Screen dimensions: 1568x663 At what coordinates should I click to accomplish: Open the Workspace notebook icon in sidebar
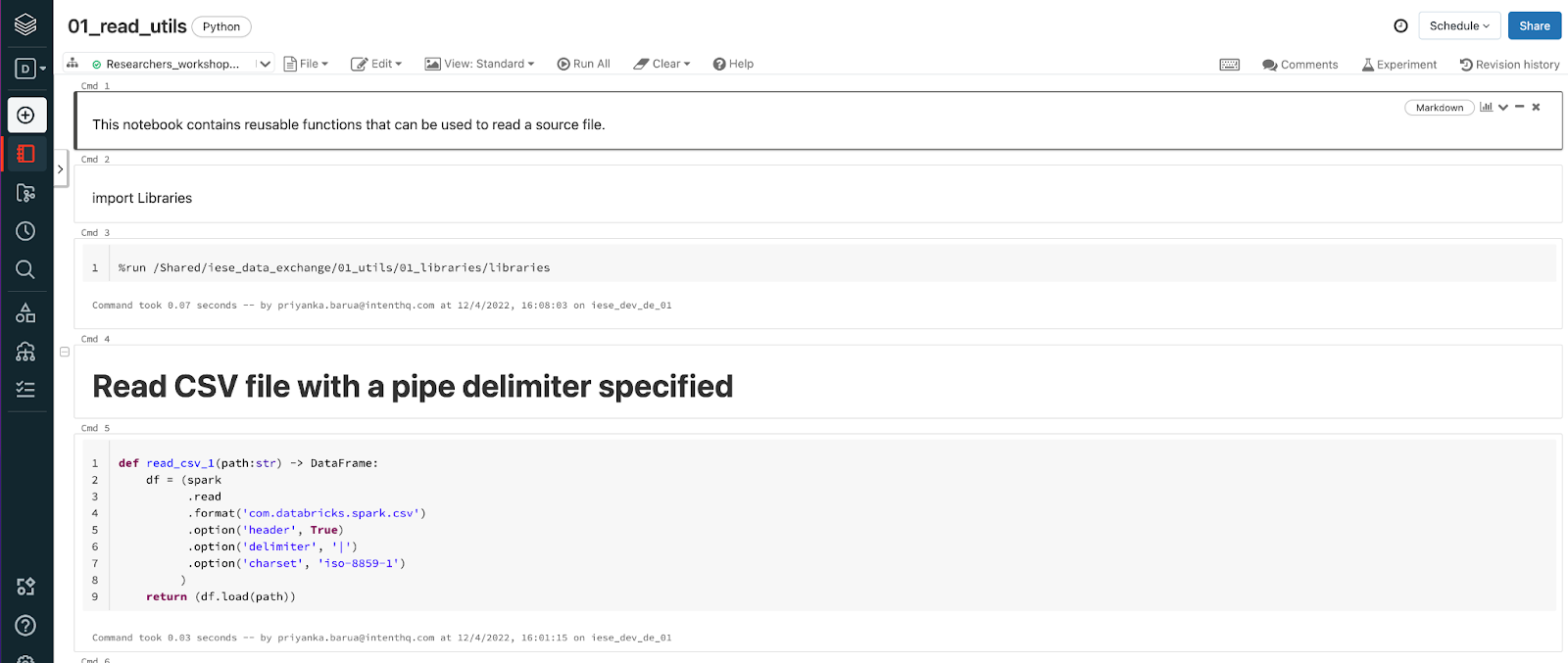[x=26, y=154]
